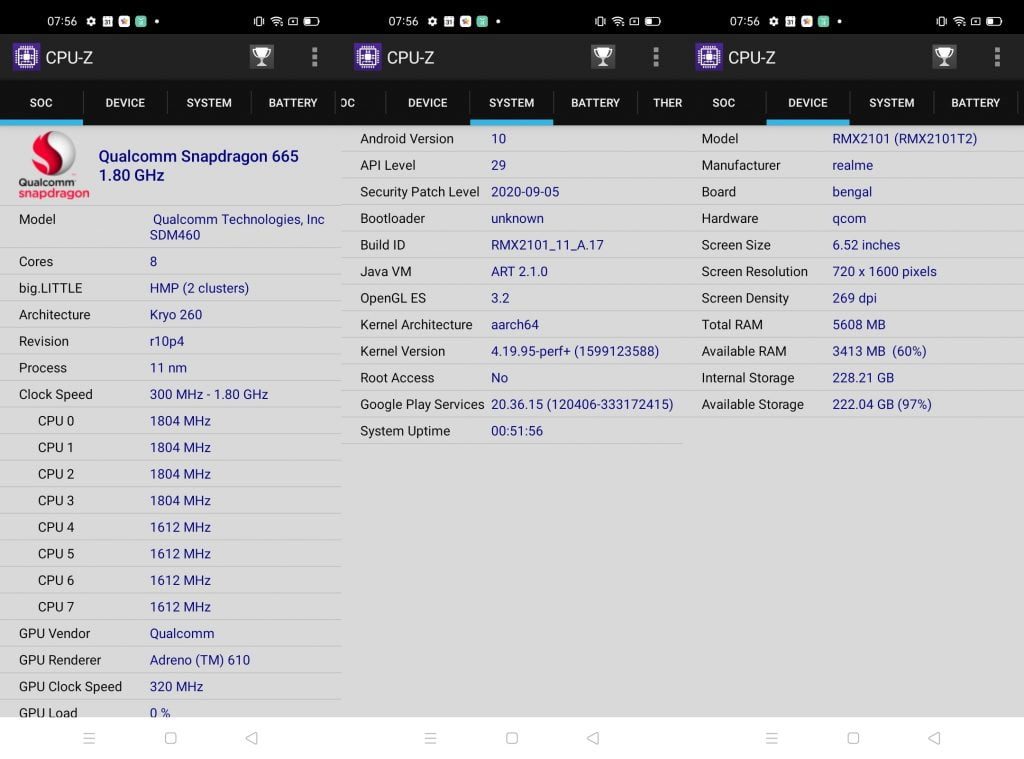Image resolution: width=1024 pixels, height=759 pixels.
Task: Tap the vibrate mode icon in right status bar
Action: (941, 22)
